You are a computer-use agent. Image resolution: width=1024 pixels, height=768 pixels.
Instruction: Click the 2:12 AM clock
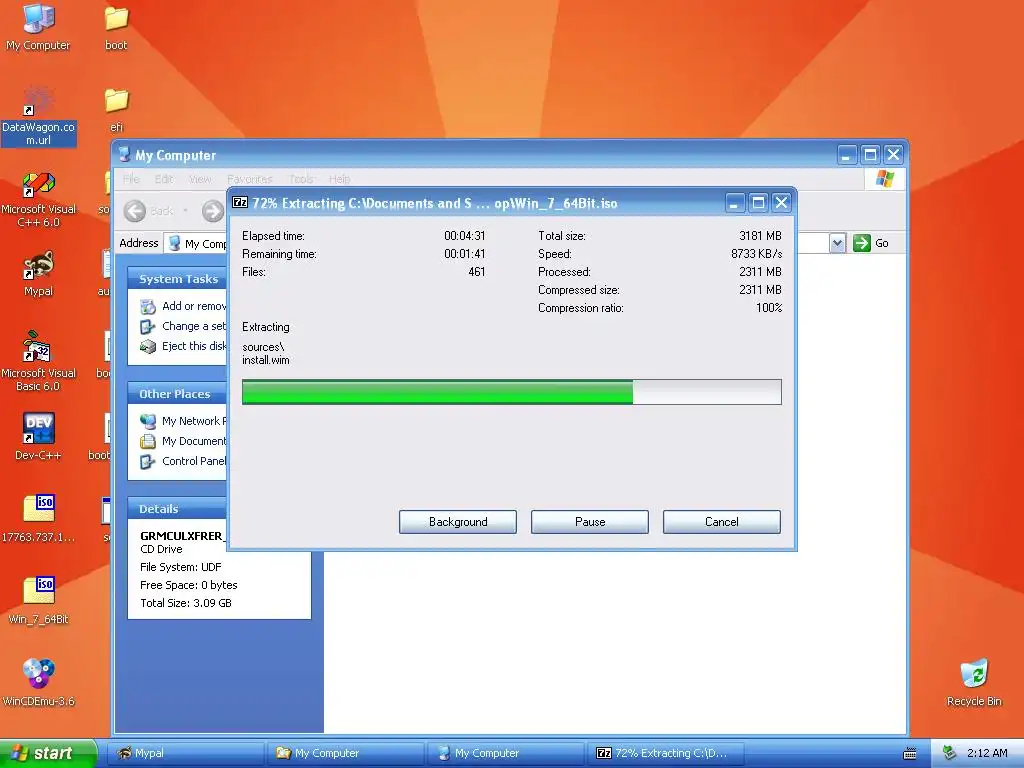(987, 753)
